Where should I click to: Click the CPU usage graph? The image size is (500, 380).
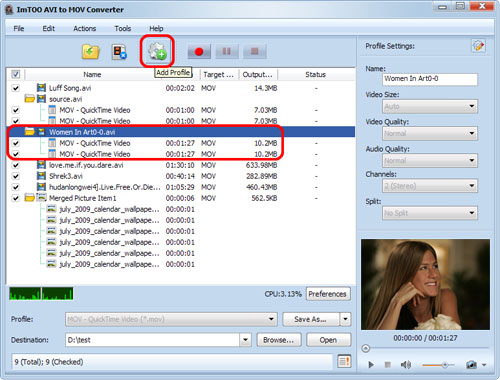[x=41, y=294]
